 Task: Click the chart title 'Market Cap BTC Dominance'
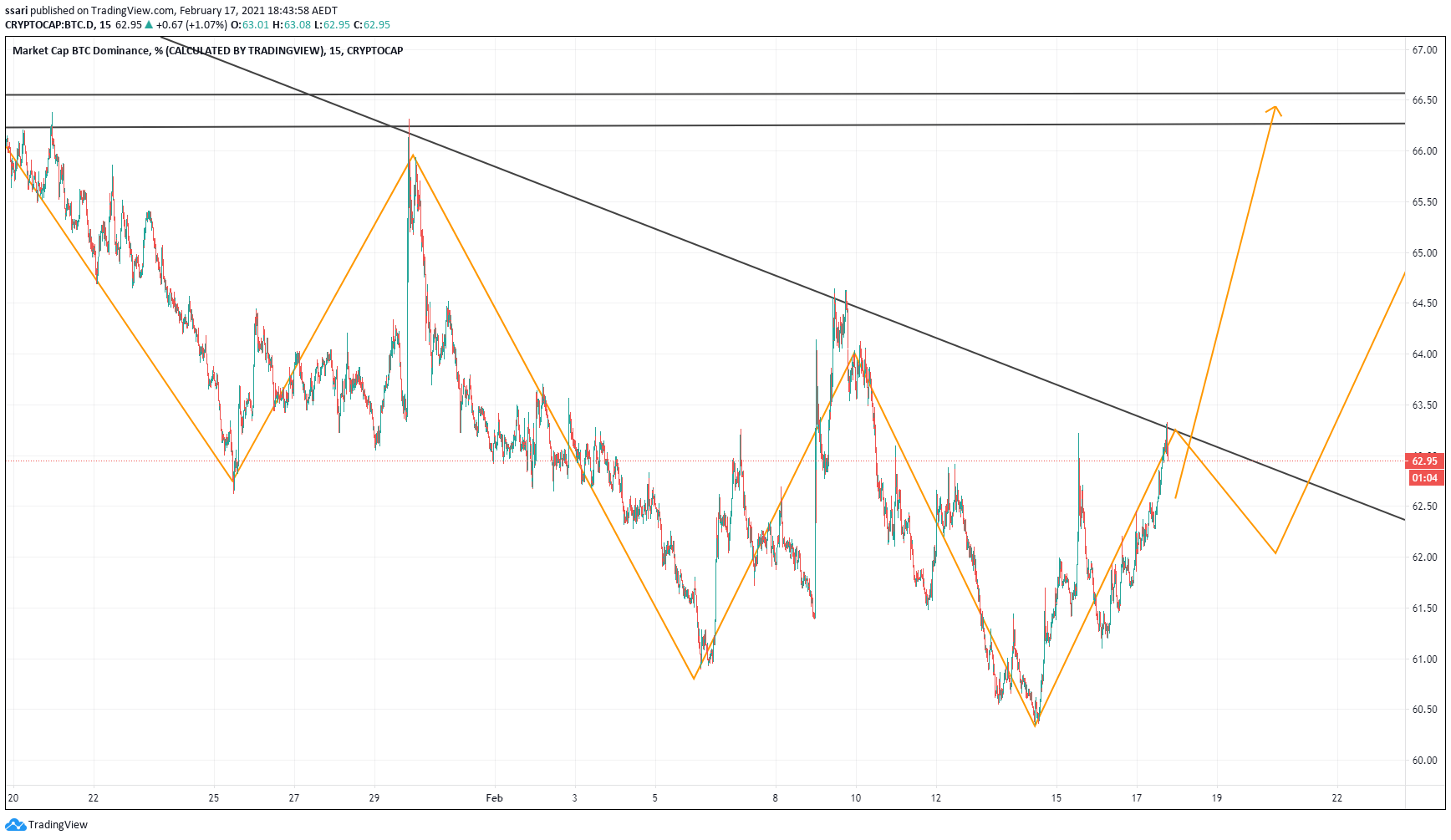[80, 51]
